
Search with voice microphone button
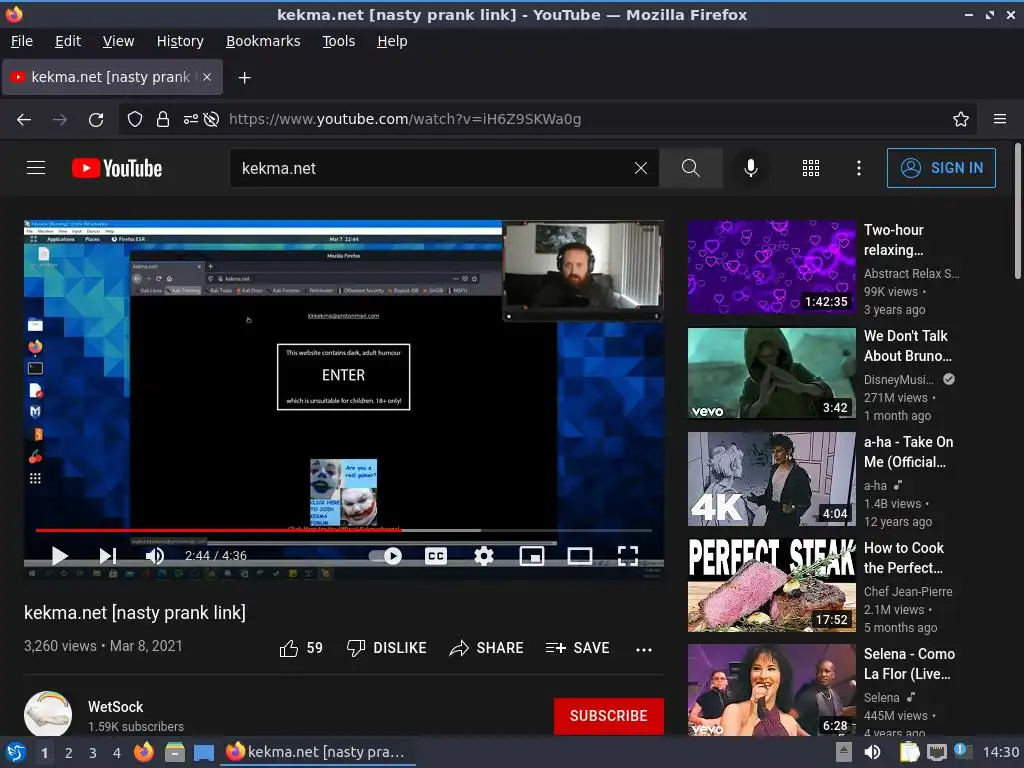click(751, 168)
